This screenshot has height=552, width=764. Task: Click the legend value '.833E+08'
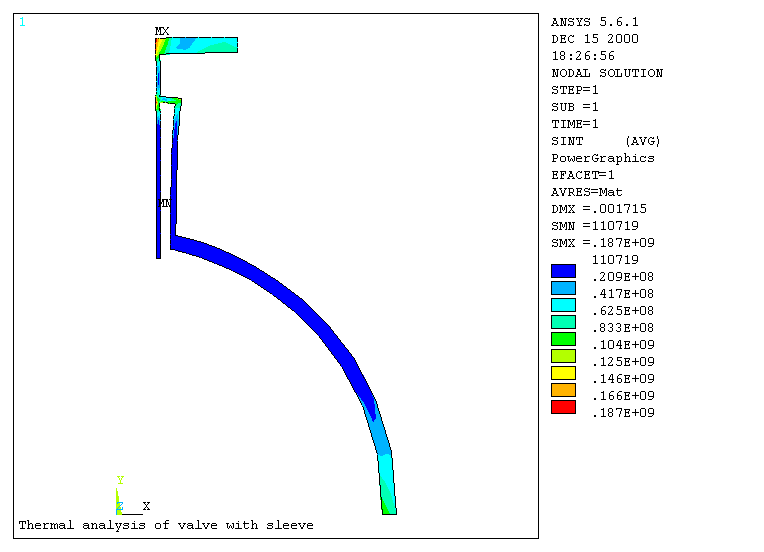(x=623, y=328)
